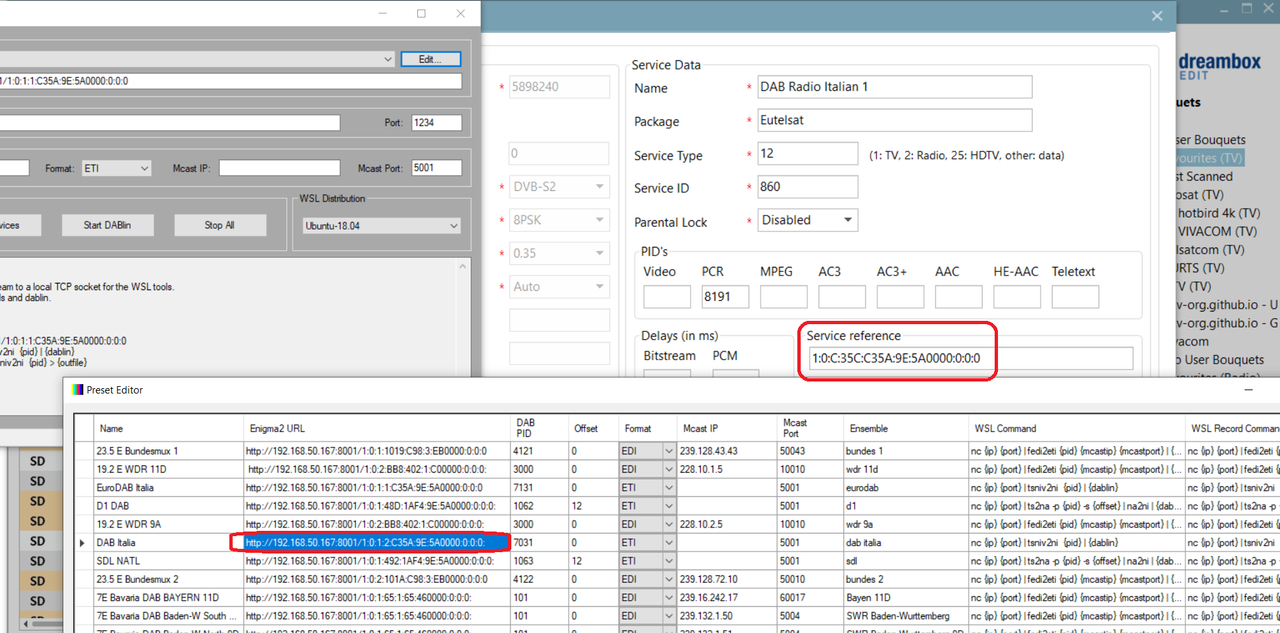
Task: Click the Ensemble column header
Action: (x=905, y=428)
